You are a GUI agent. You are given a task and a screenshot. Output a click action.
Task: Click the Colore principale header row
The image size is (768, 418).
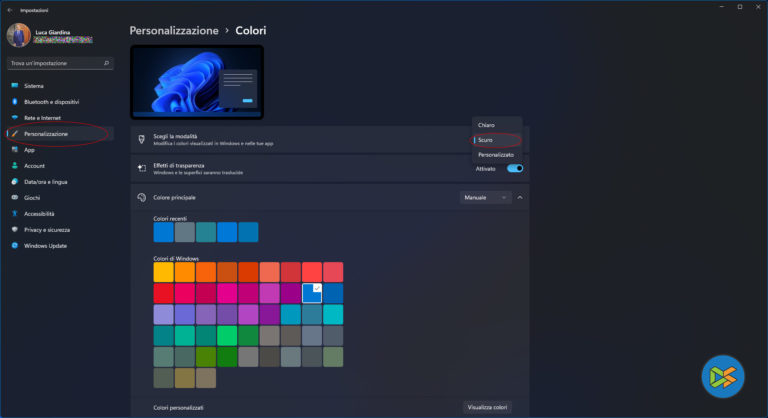[330, 197]
